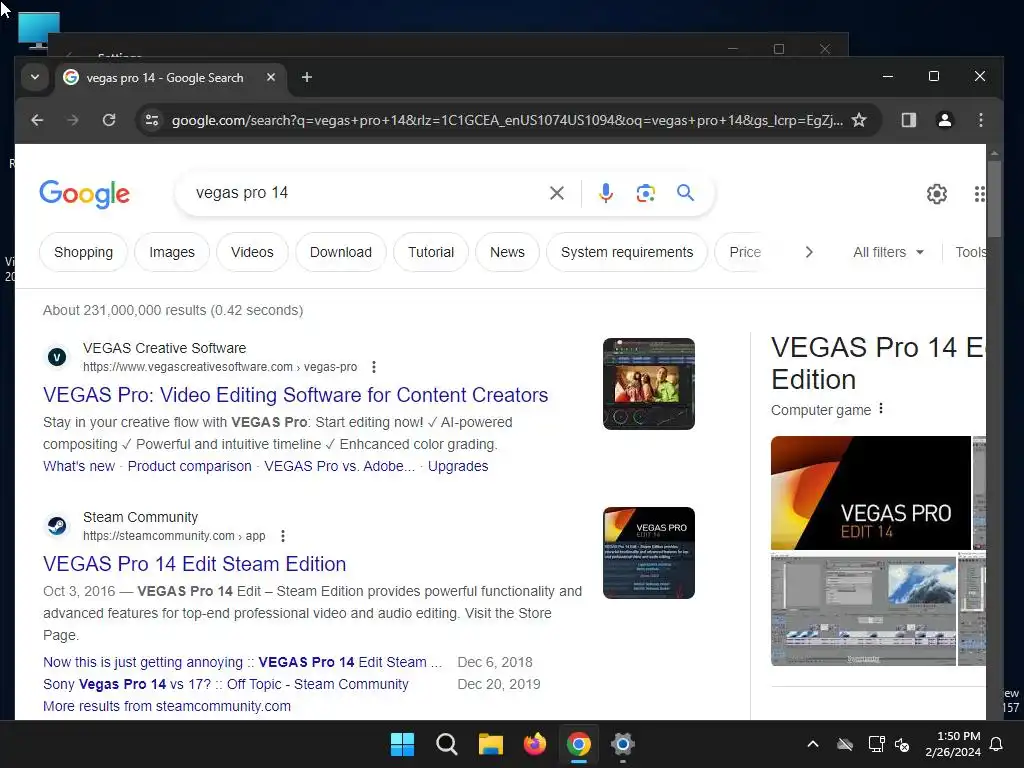Open 'Sony Vegas Pro 14 vs 17?' thread
Viewport: 1024px width, 768px height.
[x=226, y=684]
